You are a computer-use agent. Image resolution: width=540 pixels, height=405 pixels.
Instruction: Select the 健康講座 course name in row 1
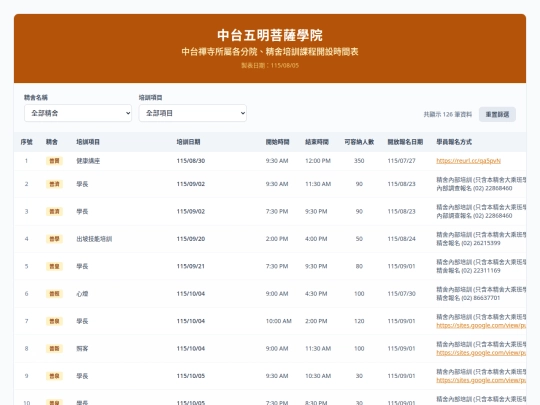pos(88,161)
